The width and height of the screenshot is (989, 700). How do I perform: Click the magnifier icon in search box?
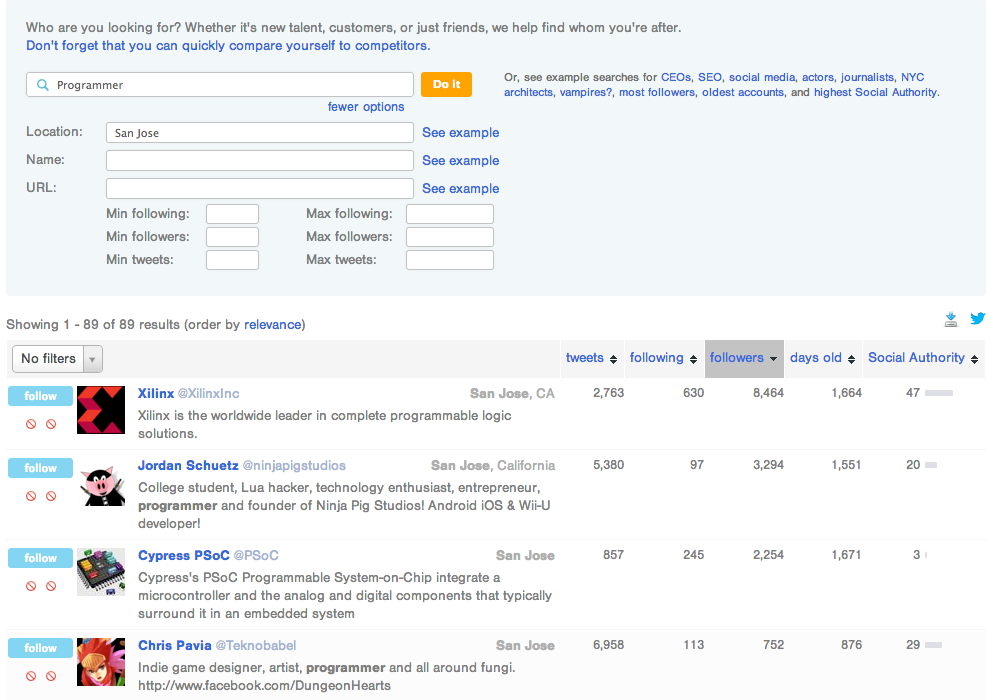(43, 85)
